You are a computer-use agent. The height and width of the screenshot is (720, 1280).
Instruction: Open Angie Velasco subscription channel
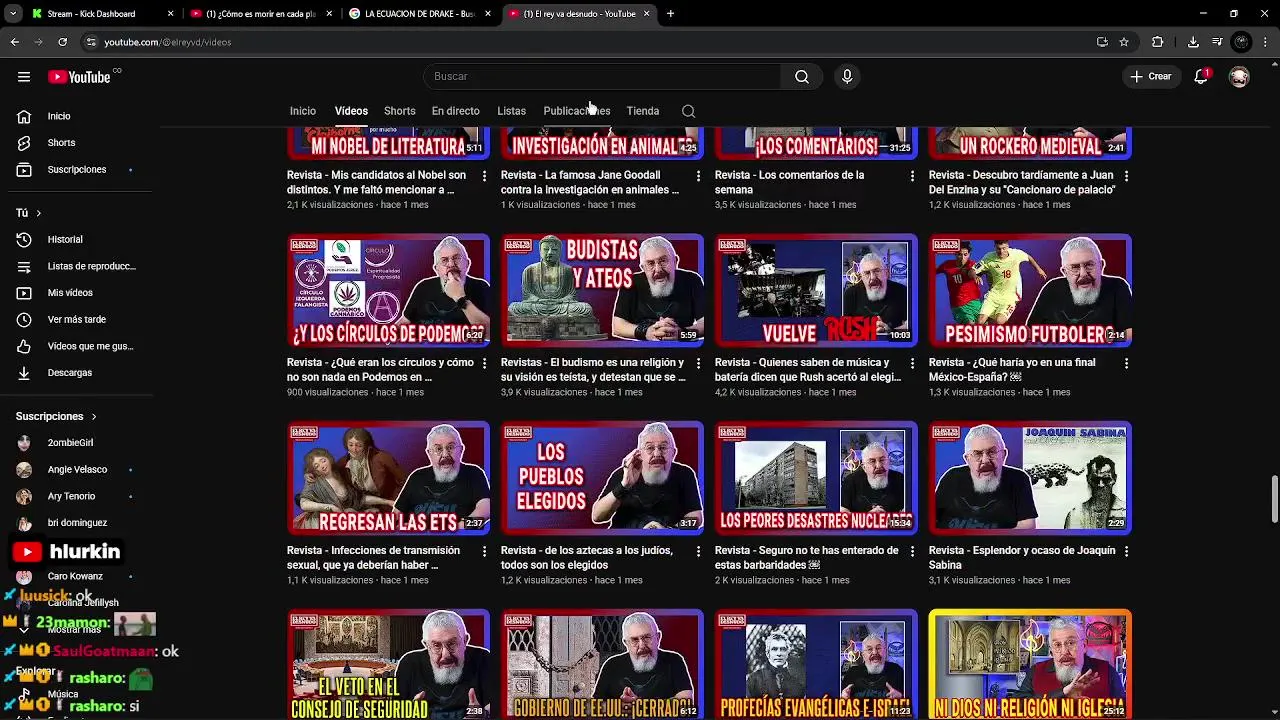point(77,470)
